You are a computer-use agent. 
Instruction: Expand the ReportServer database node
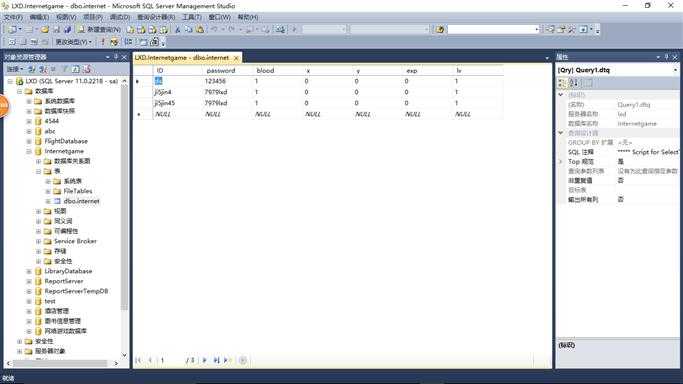coord(29,281)
